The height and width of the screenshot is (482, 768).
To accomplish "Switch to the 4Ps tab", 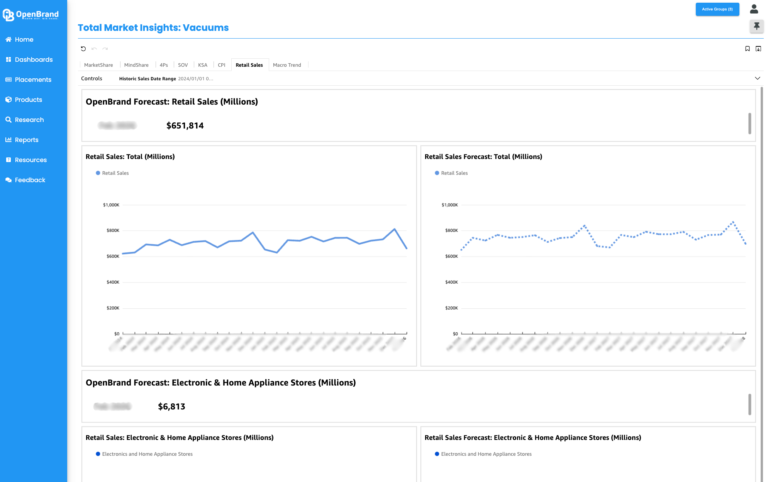I will (x=164, y=65).
